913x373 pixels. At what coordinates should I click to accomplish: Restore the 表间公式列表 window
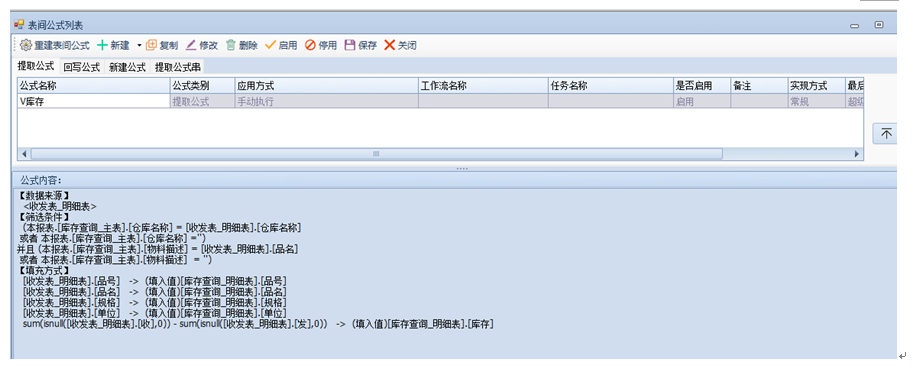[879, 25]
